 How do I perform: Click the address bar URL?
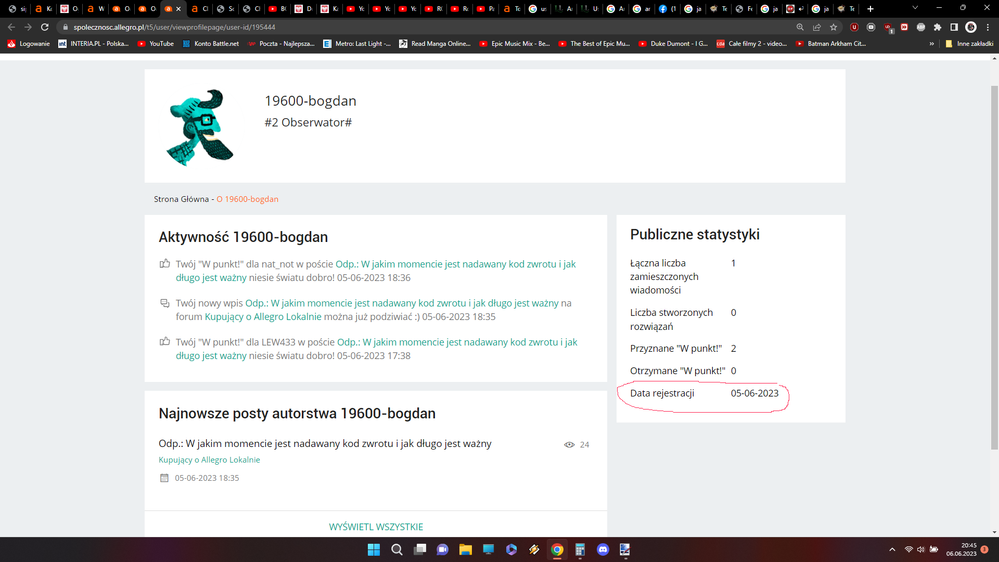click(x=174, y=27)
